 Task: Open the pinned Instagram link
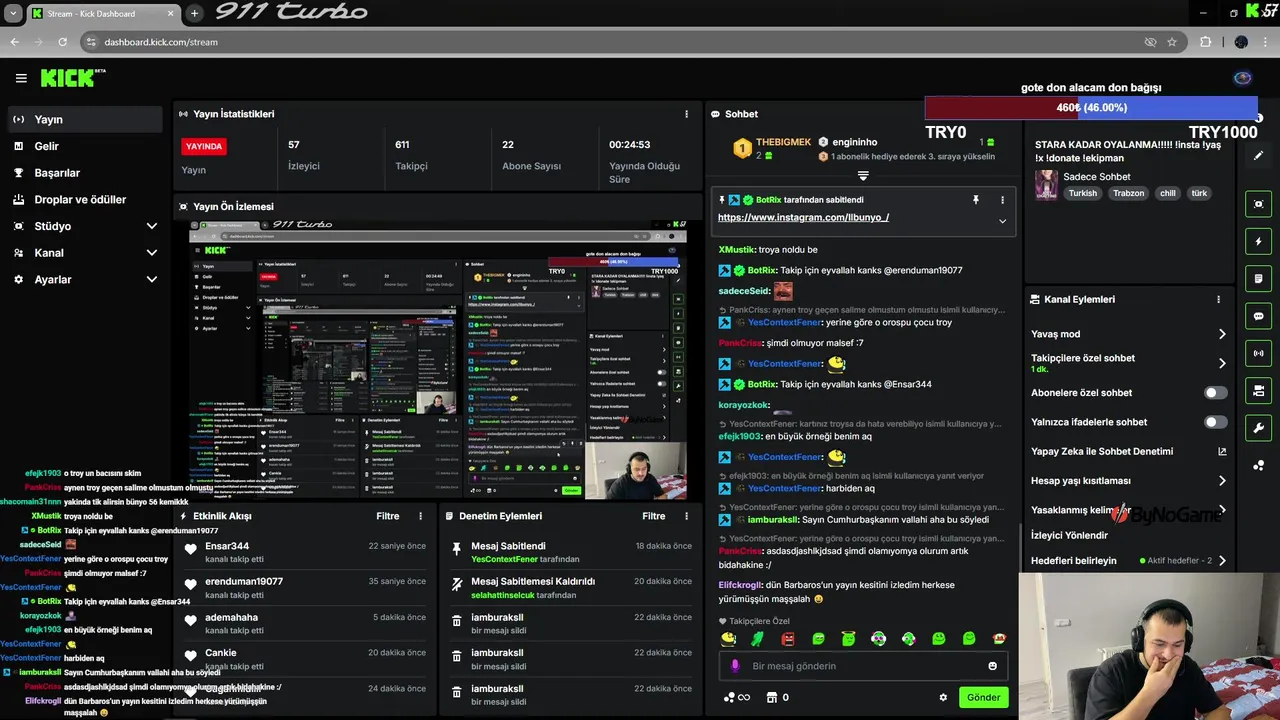803,217
